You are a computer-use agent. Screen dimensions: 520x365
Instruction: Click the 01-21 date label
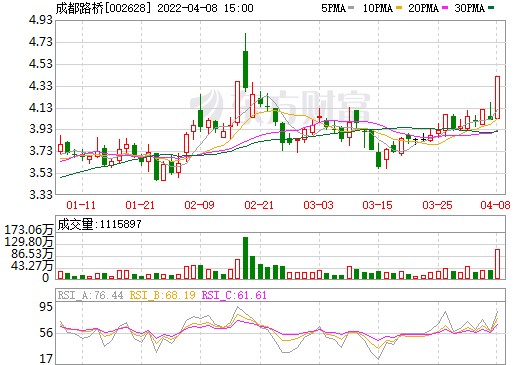140,205
